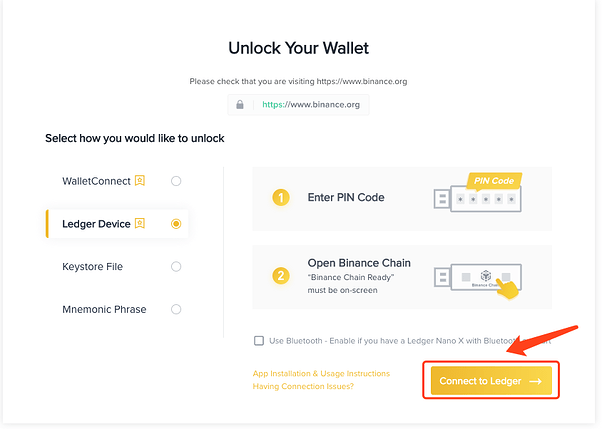Choose the WalletConnect unlock option
This screenshot has height=429, width=602.
pos(98,181)
